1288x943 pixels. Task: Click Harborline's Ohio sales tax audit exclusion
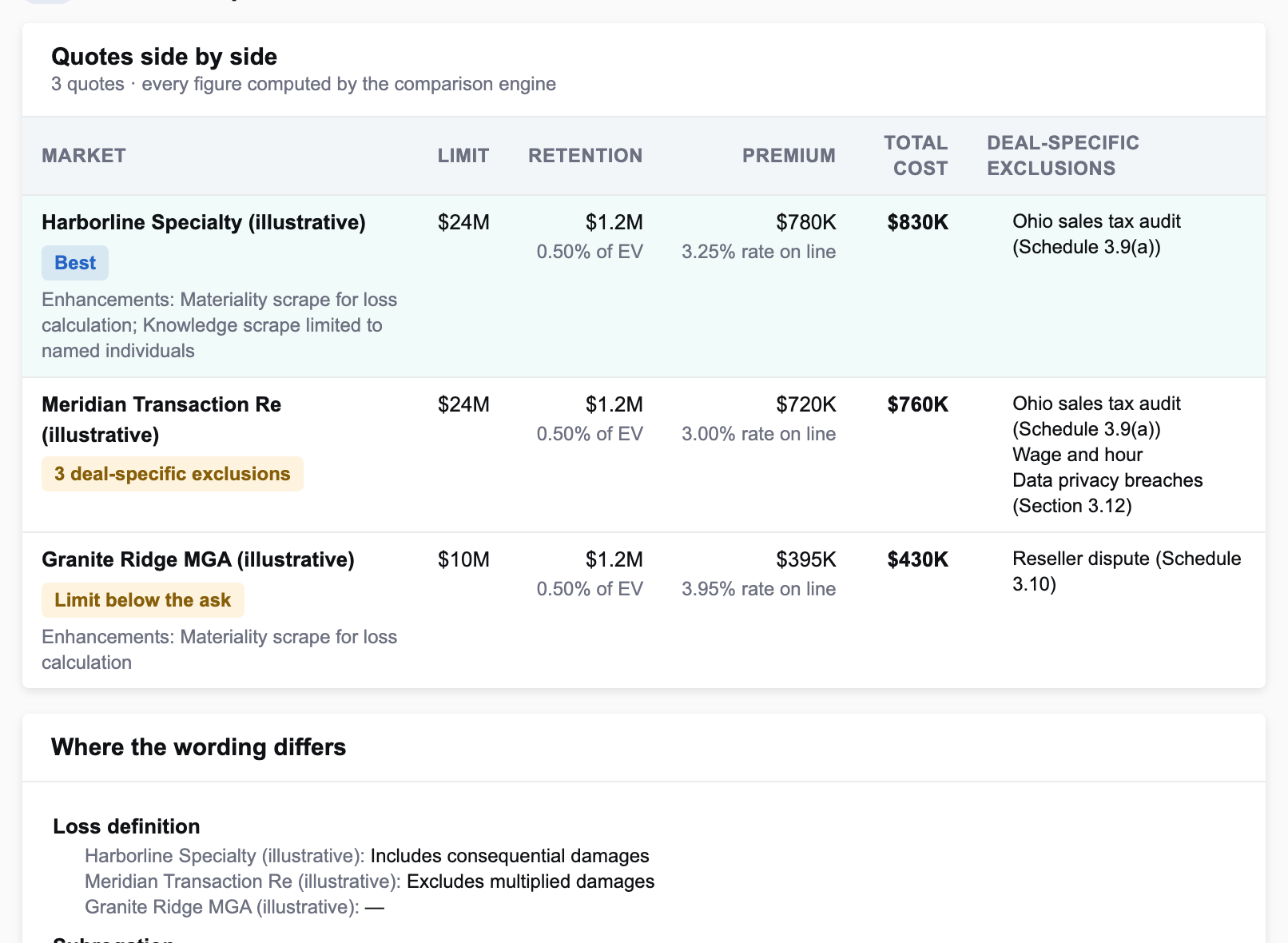pos(1096,234)
